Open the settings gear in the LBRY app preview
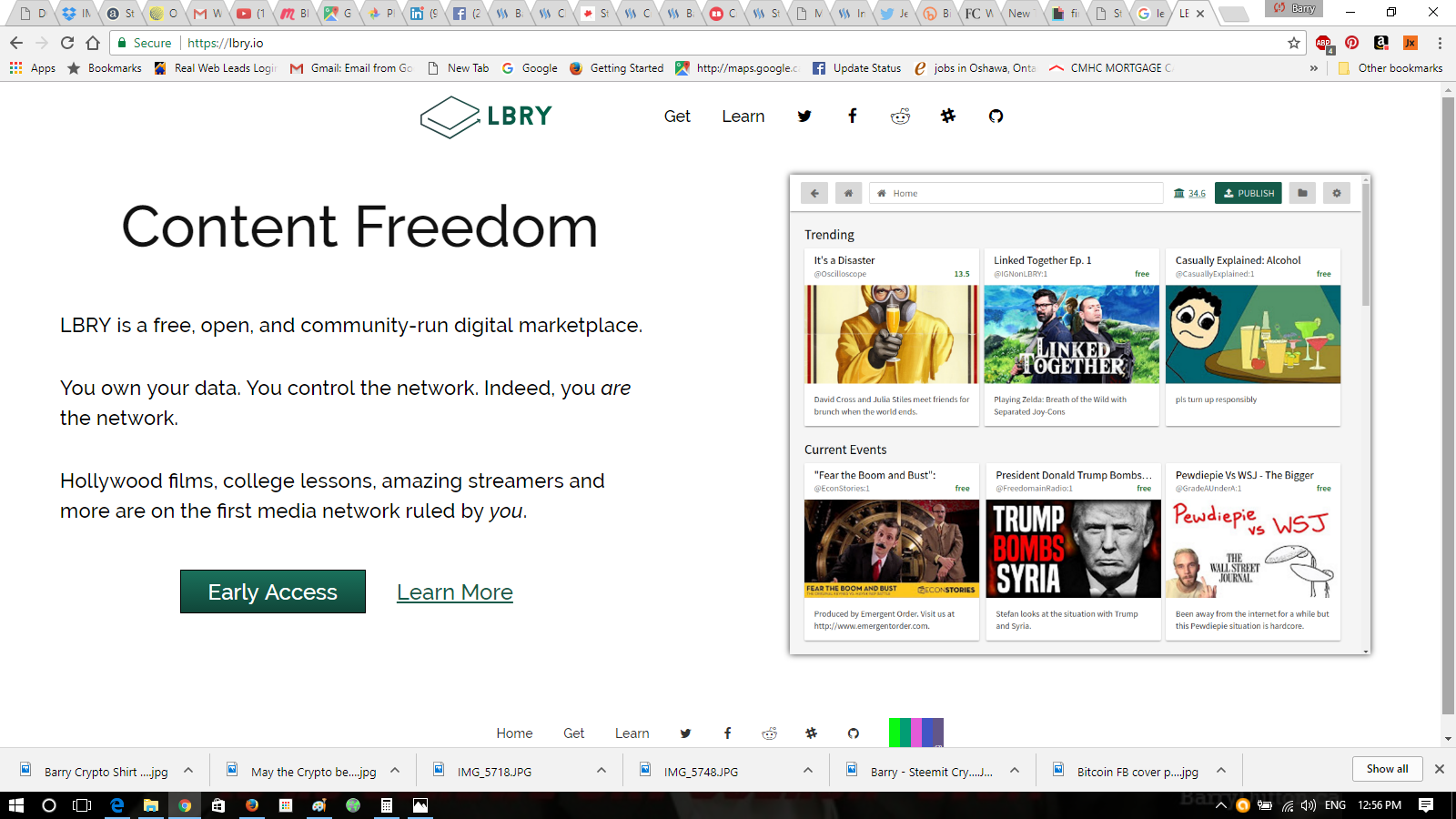The width and height of the screenshot is (1456, 819). [x=1337, y=193]
